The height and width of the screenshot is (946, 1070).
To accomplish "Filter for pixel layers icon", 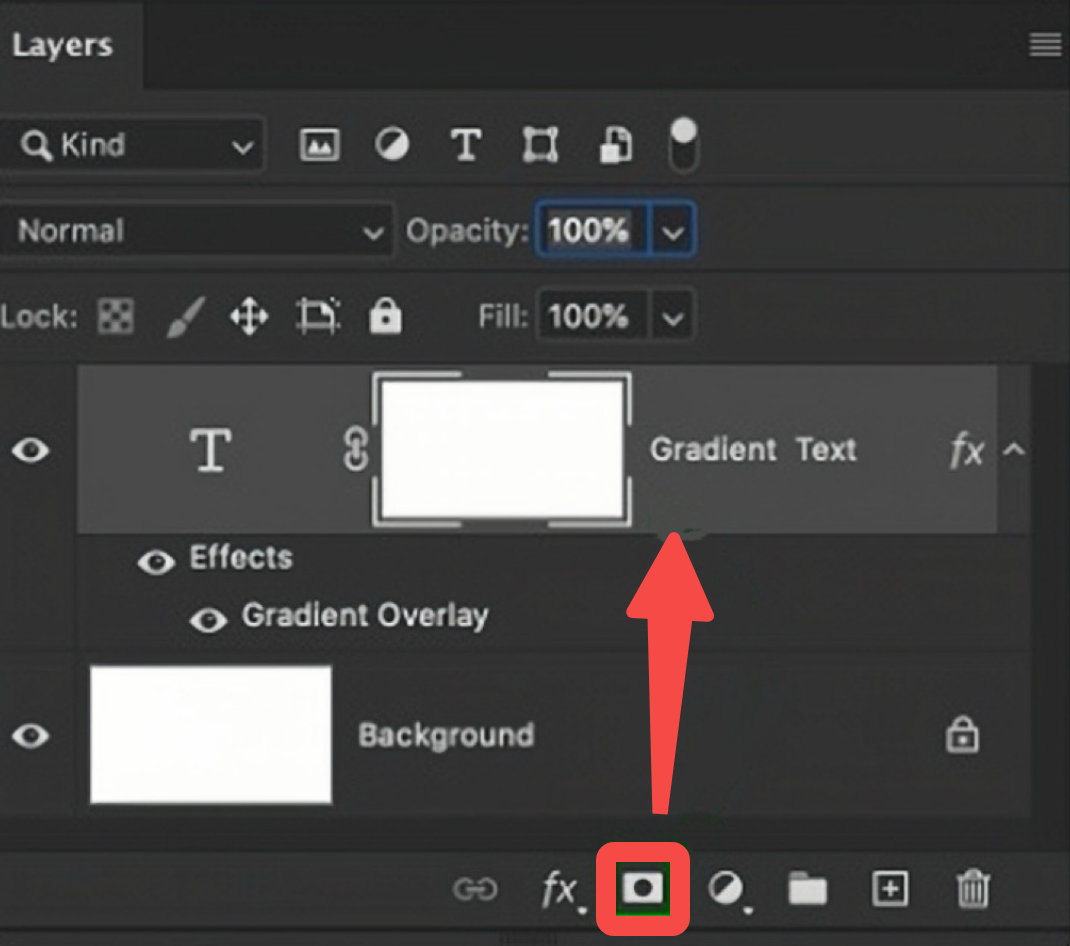I will [x=318, y=144].
